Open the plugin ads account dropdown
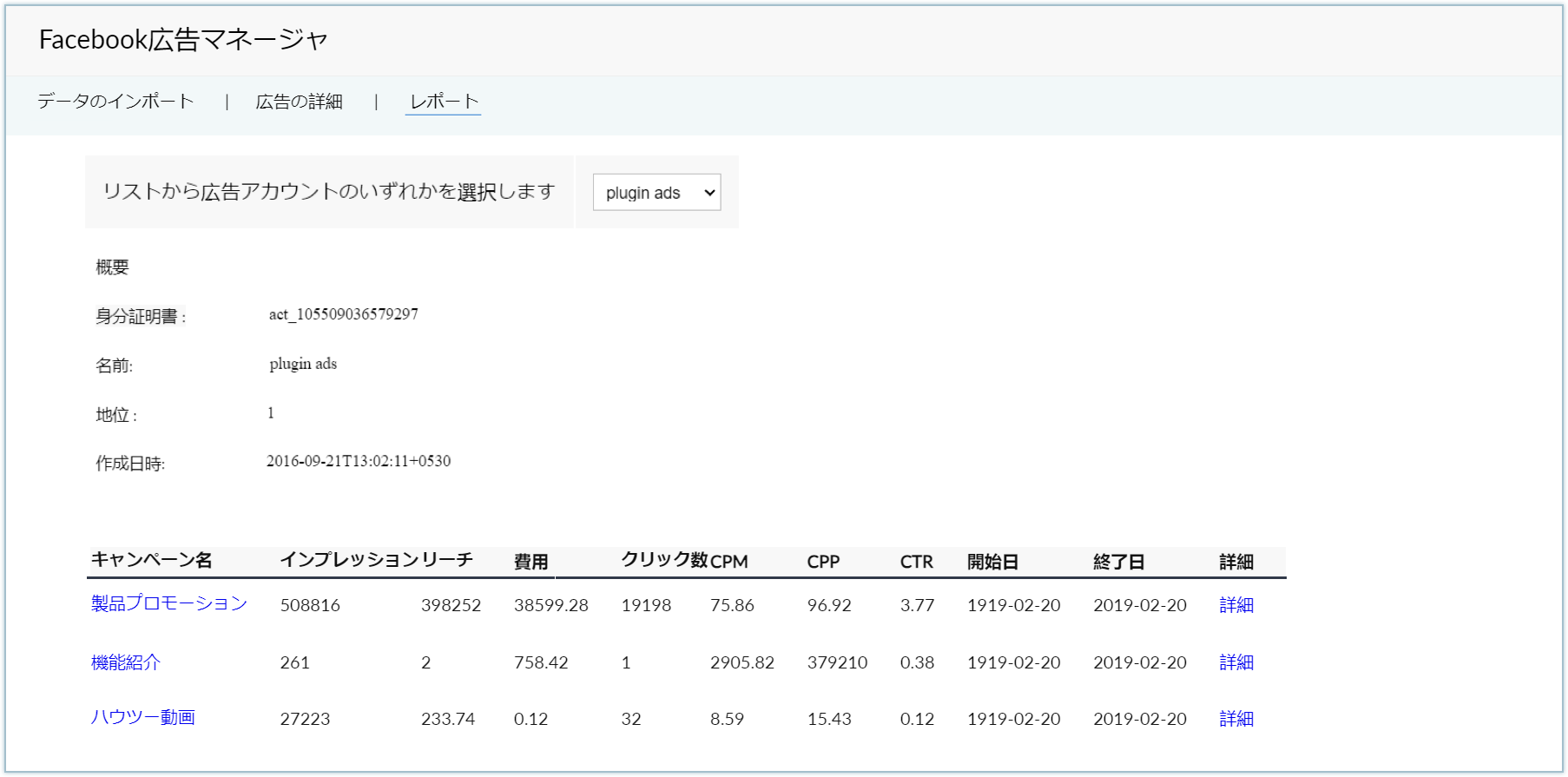The height and width of the screenshot is (777, 1568). coord(656,193)
